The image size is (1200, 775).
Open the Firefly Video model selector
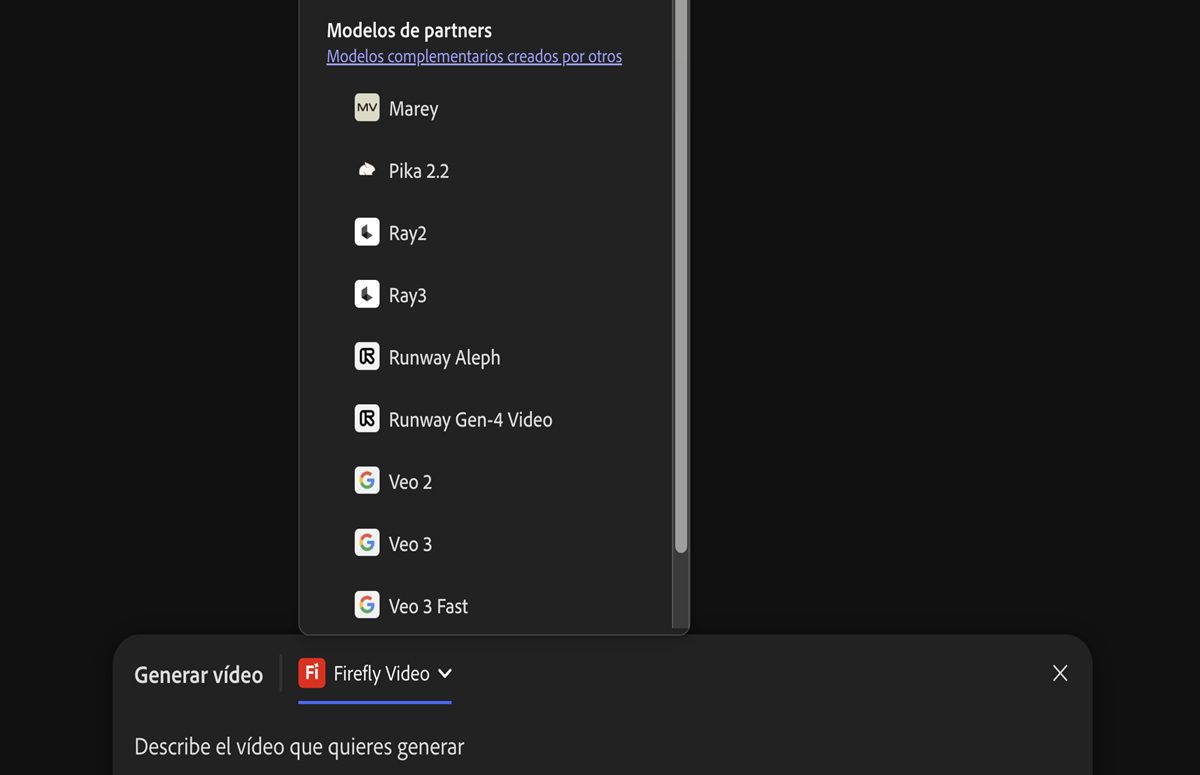[x=381, y=674]
